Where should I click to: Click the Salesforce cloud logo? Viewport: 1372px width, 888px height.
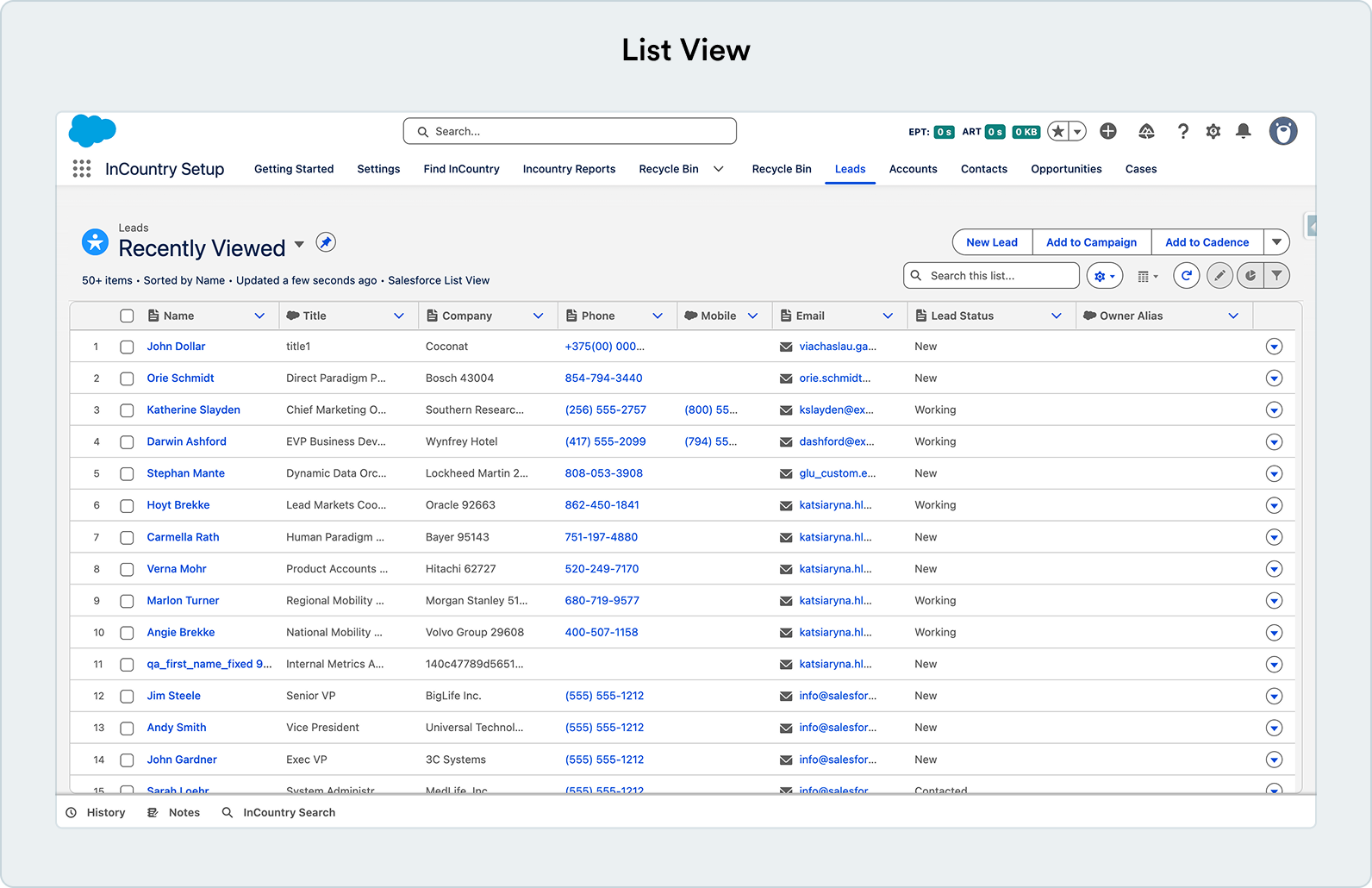[x=92, y=131]
